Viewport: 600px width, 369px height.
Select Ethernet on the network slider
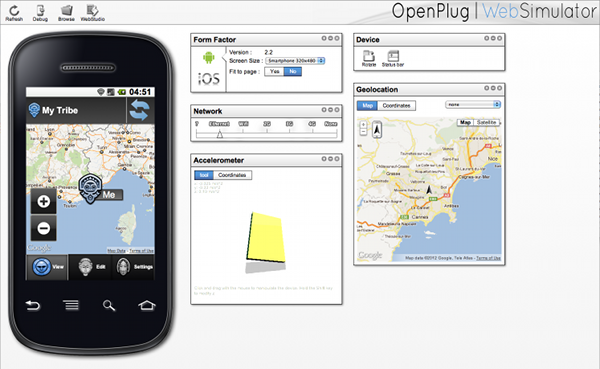[219, 124]
